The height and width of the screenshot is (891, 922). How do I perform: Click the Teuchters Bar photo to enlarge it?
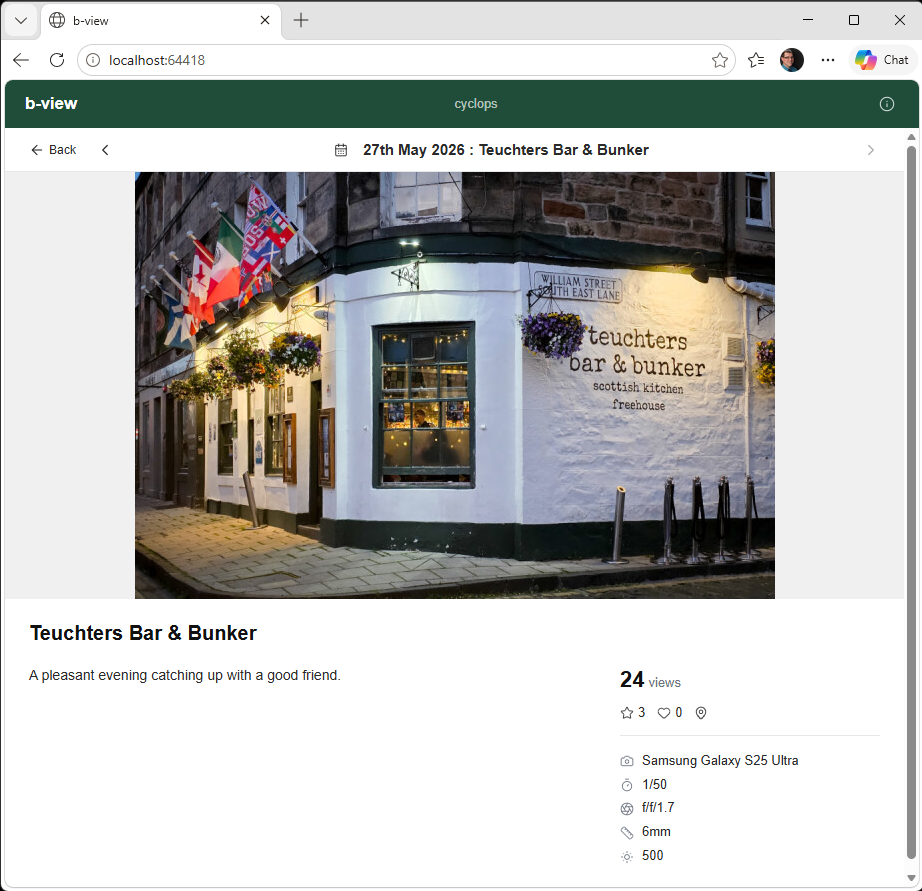tap(455, 385)
